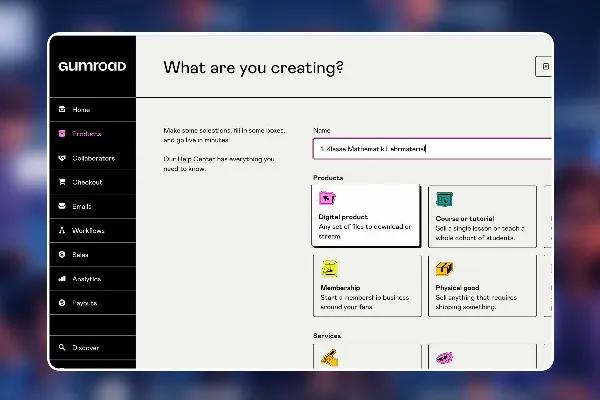The height and width of the screenshot is (400, 600).
Task: Open Analytics in the sidebar
Action: tap(93, 279)
